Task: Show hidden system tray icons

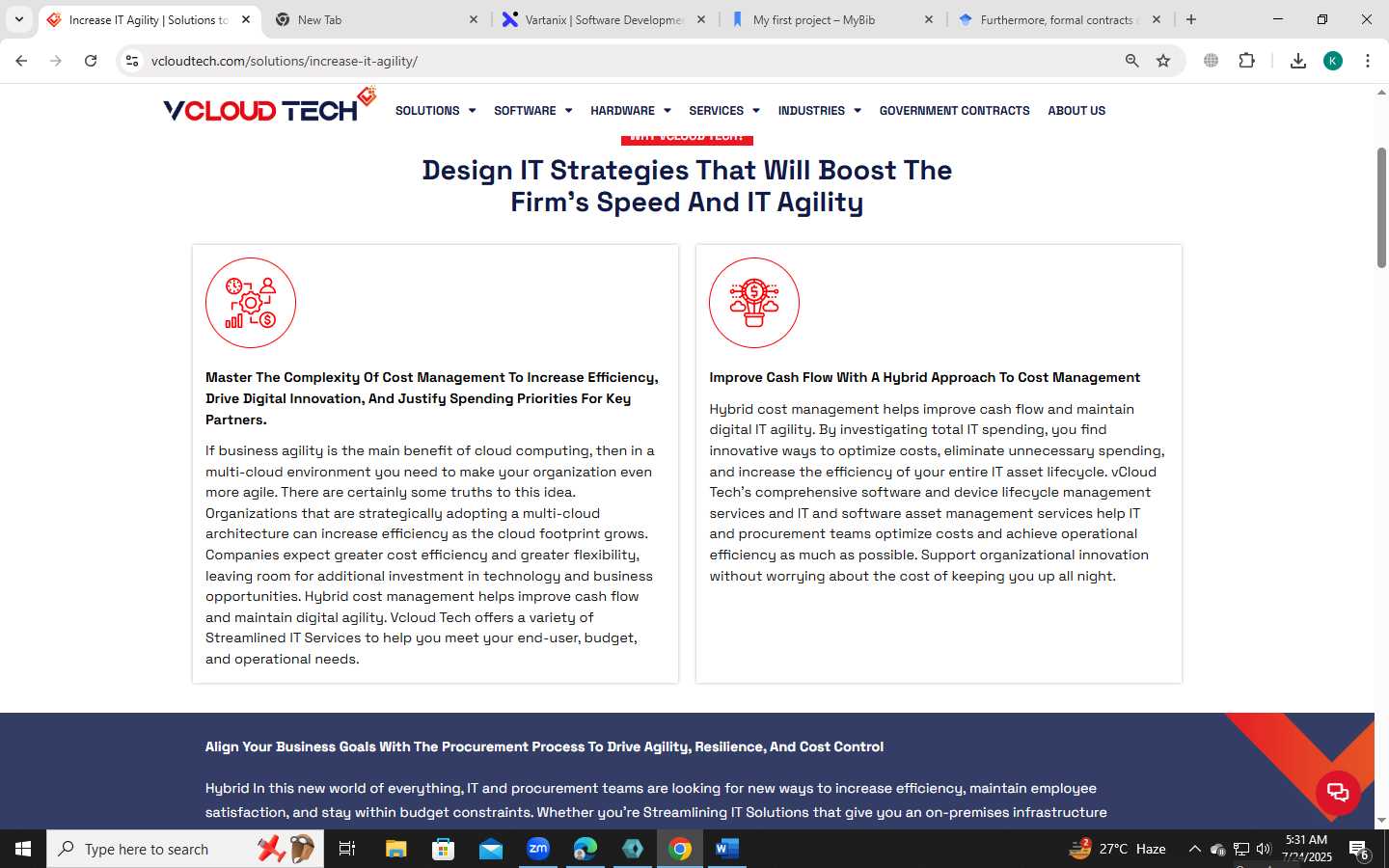Action: pyautogui.click(x=1194, y=849)
